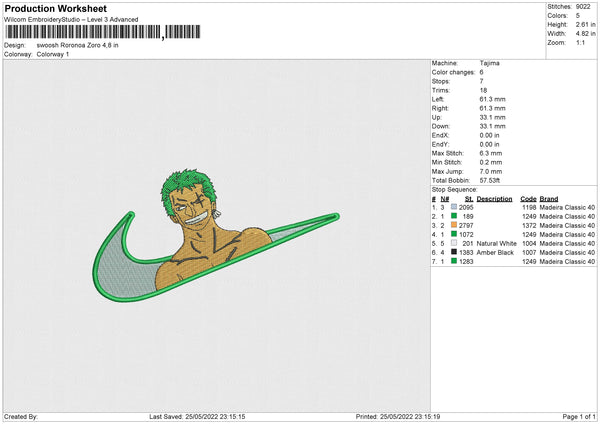This screenshot has height=424, width=600.
Task: Click the "Code" column header
Action: point(528,199)
